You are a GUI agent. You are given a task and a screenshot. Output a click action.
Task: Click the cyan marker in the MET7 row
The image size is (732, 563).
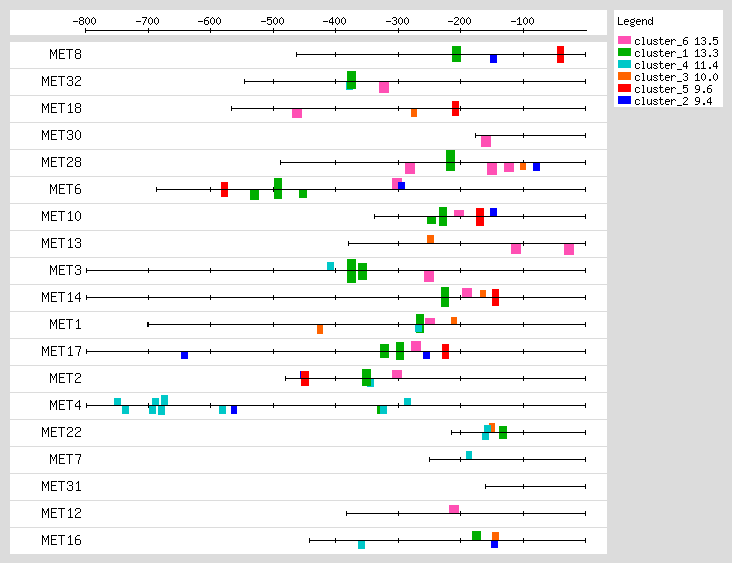click(469, 455)
